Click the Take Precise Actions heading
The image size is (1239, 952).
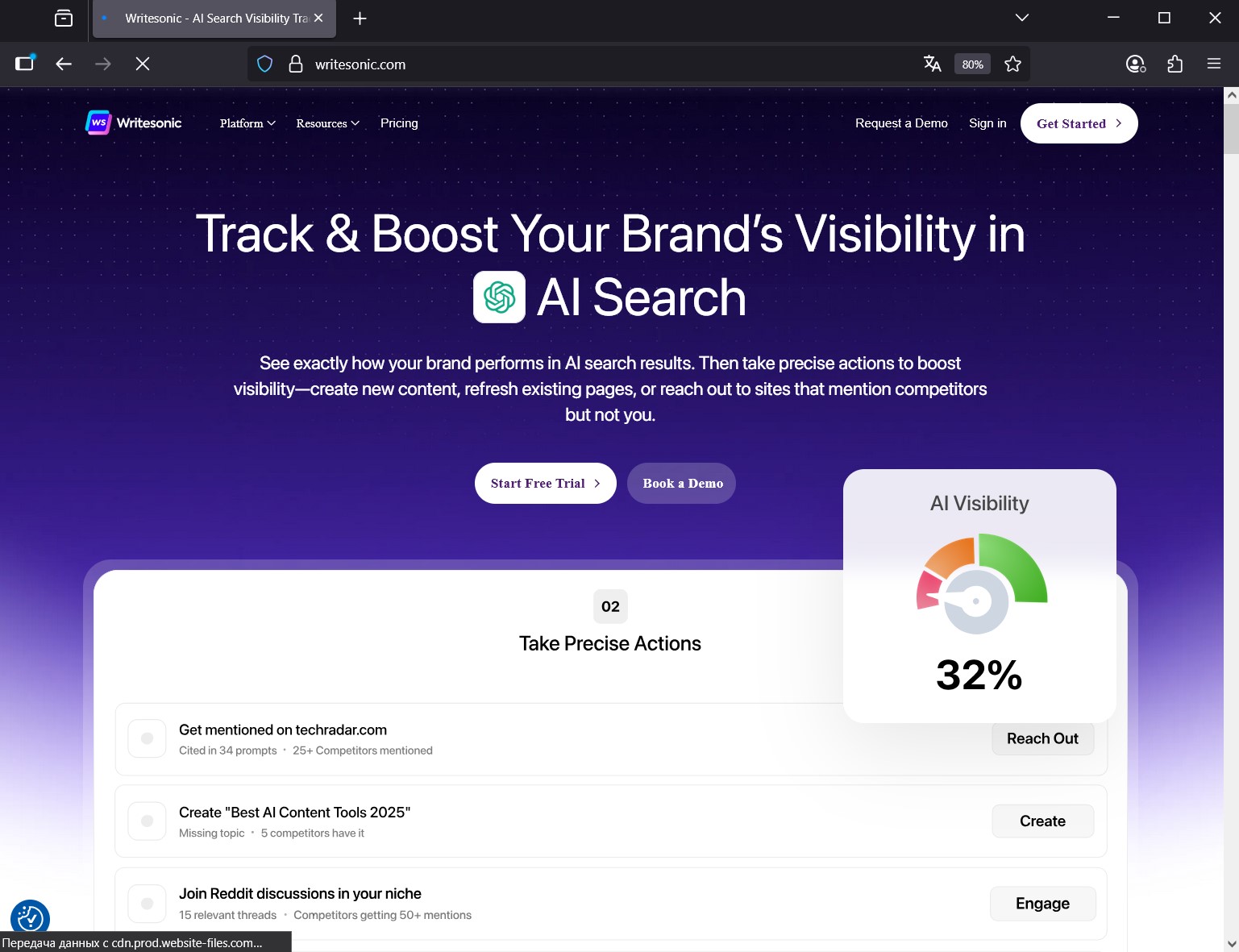click(610, 643)
